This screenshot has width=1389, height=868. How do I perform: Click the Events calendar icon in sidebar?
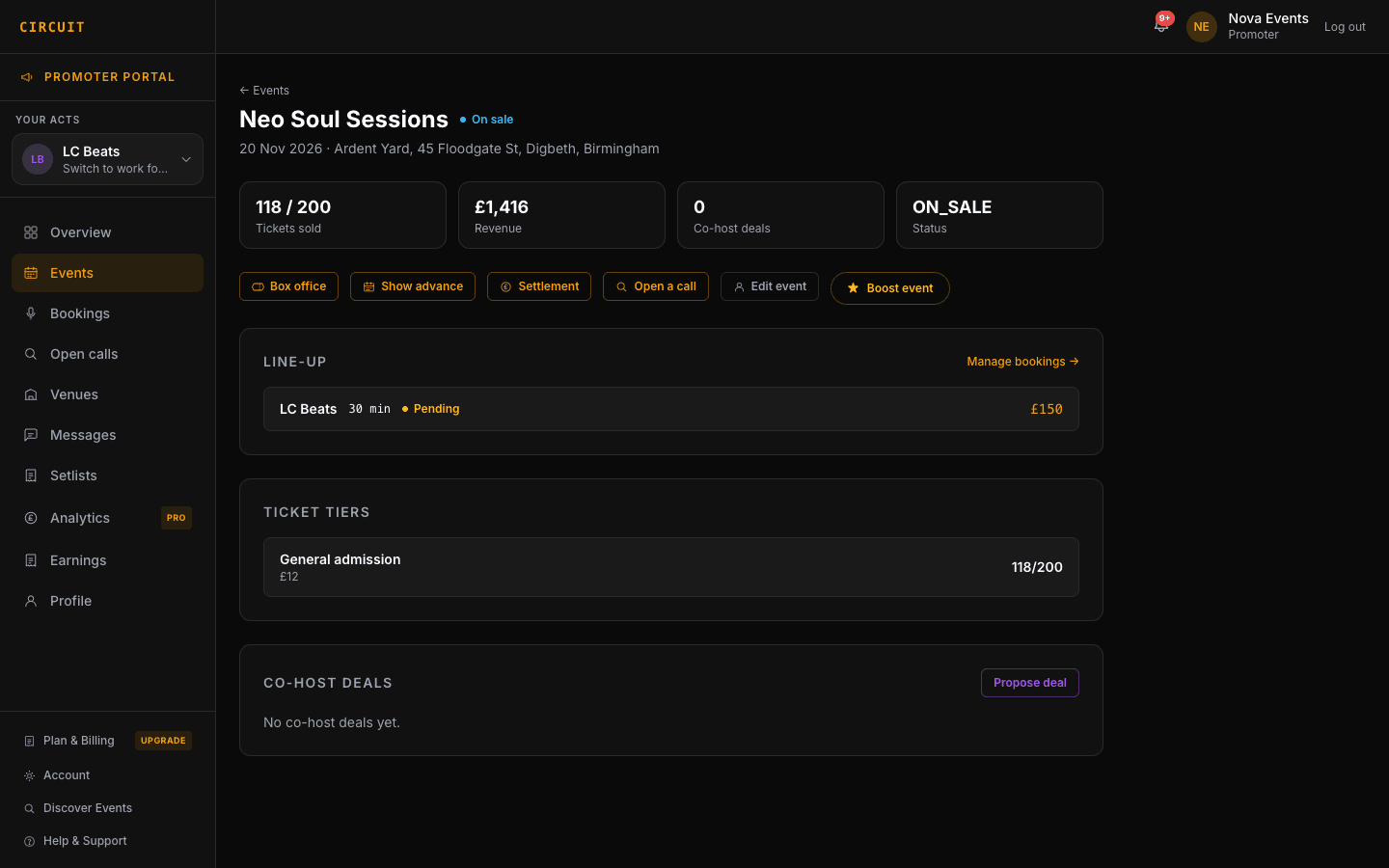[31, 273]
